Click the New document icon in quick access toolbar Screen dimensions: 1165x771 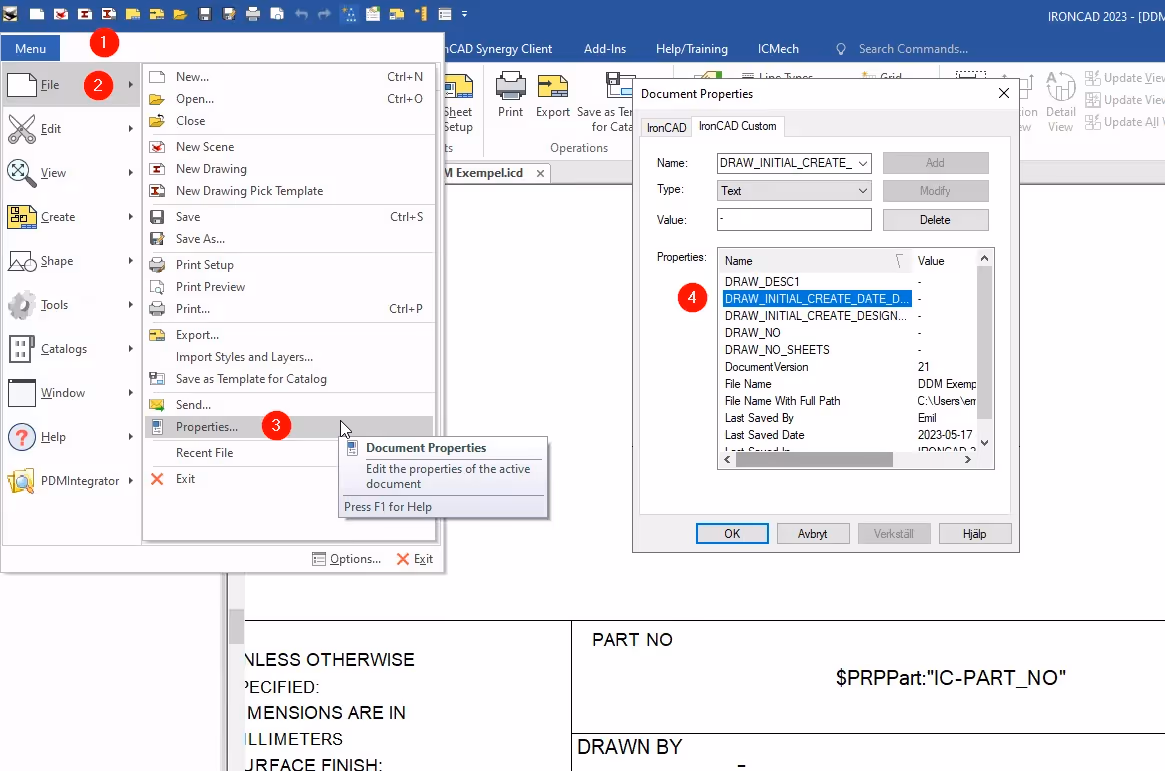click(36, 14)
